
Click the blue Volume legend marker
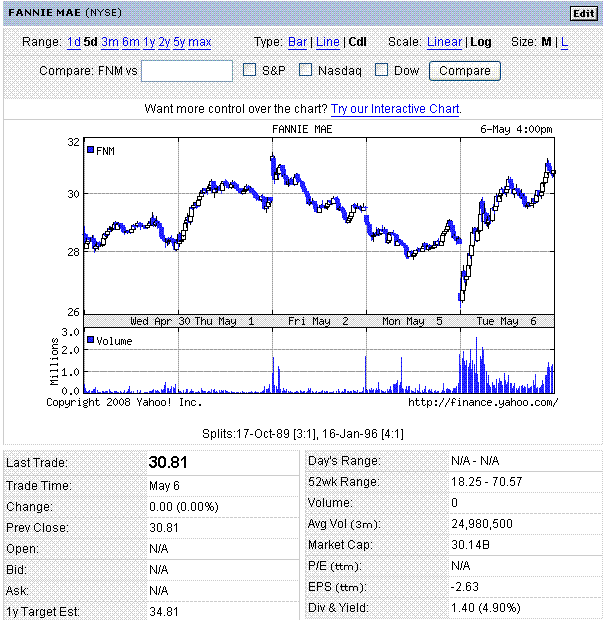tap(90, 340)
